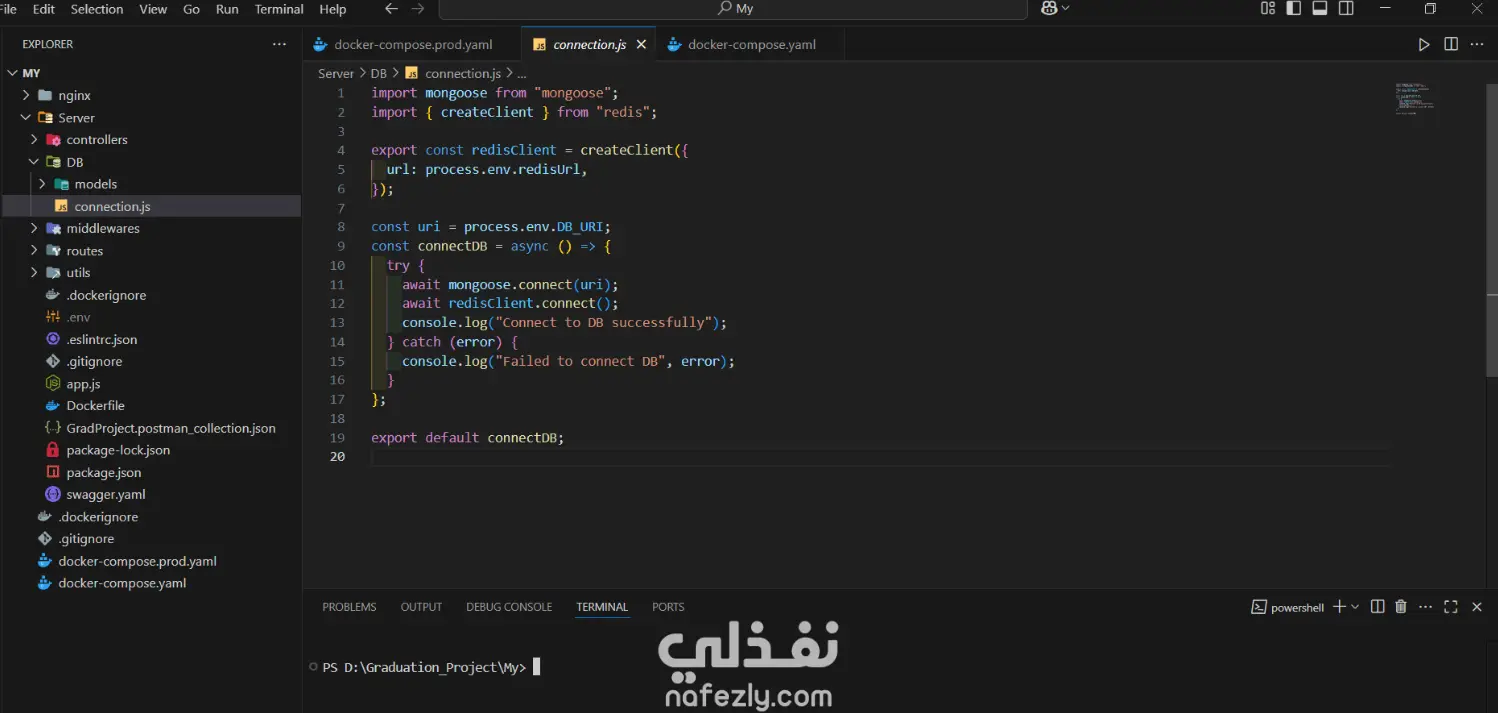Close the connection.js tab
The width and height of the screenshot is (1498, 713).
point(641,44)
